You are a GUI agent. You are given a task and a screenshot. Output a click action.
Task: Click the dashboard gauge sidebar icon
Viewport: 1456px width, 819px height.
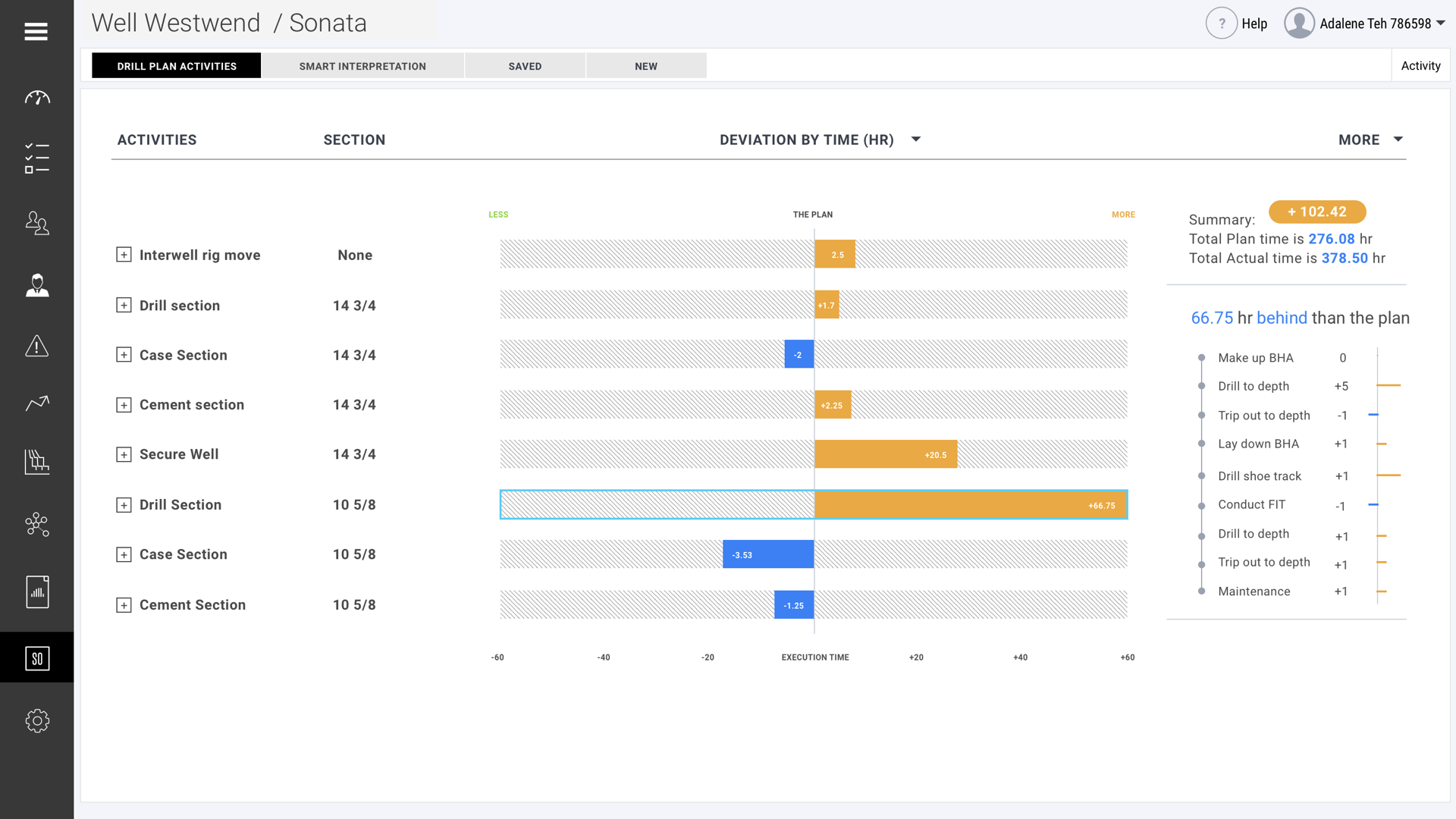tap(36, 98)
